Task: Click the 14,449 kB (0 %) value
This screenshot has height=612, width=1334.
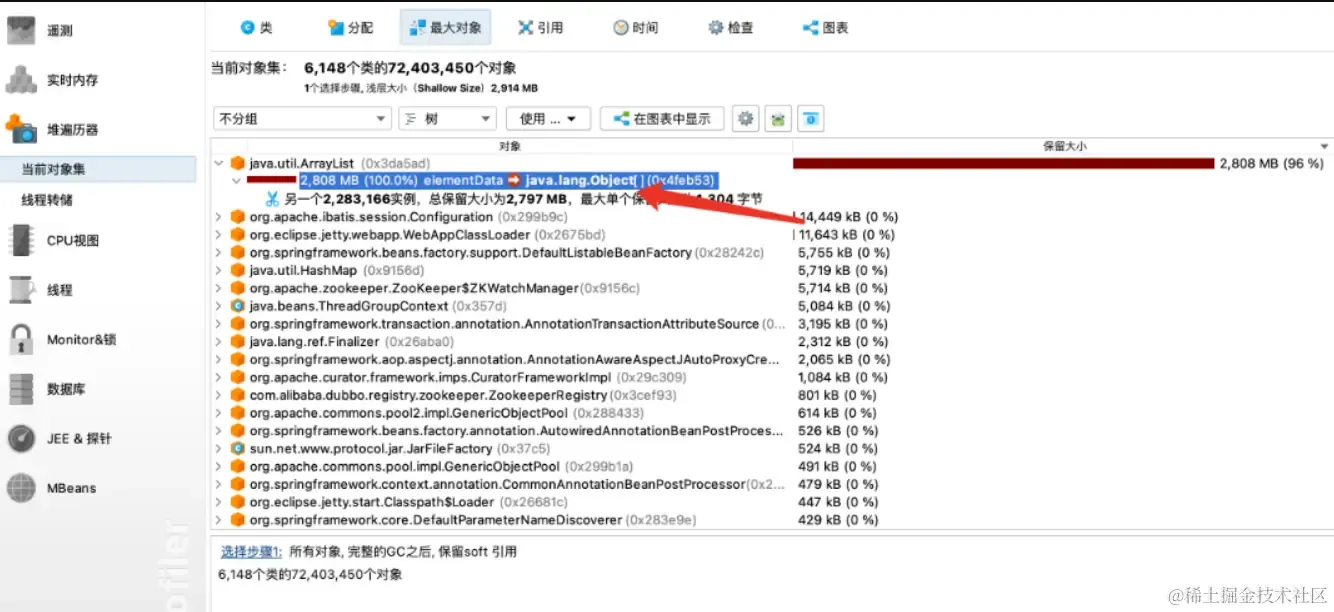Action: (848, 217)
